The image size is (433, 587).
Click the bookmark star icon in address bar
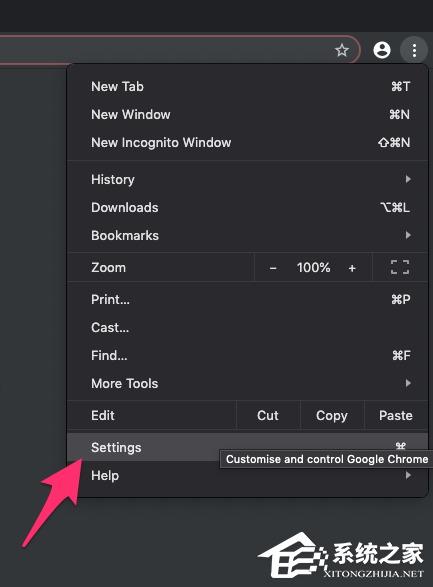tap(341, 50)
